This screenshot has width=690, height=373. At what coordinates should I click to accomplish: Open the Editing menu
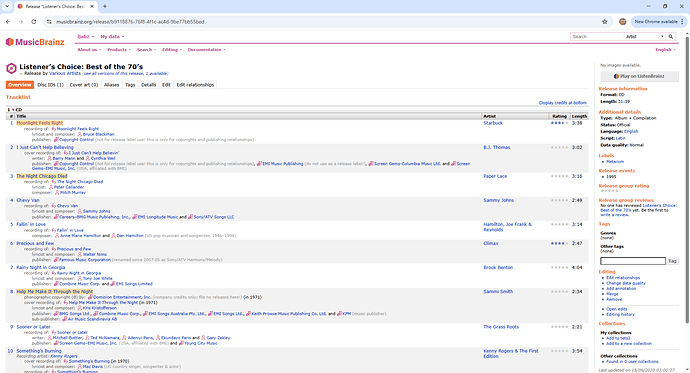172,50
